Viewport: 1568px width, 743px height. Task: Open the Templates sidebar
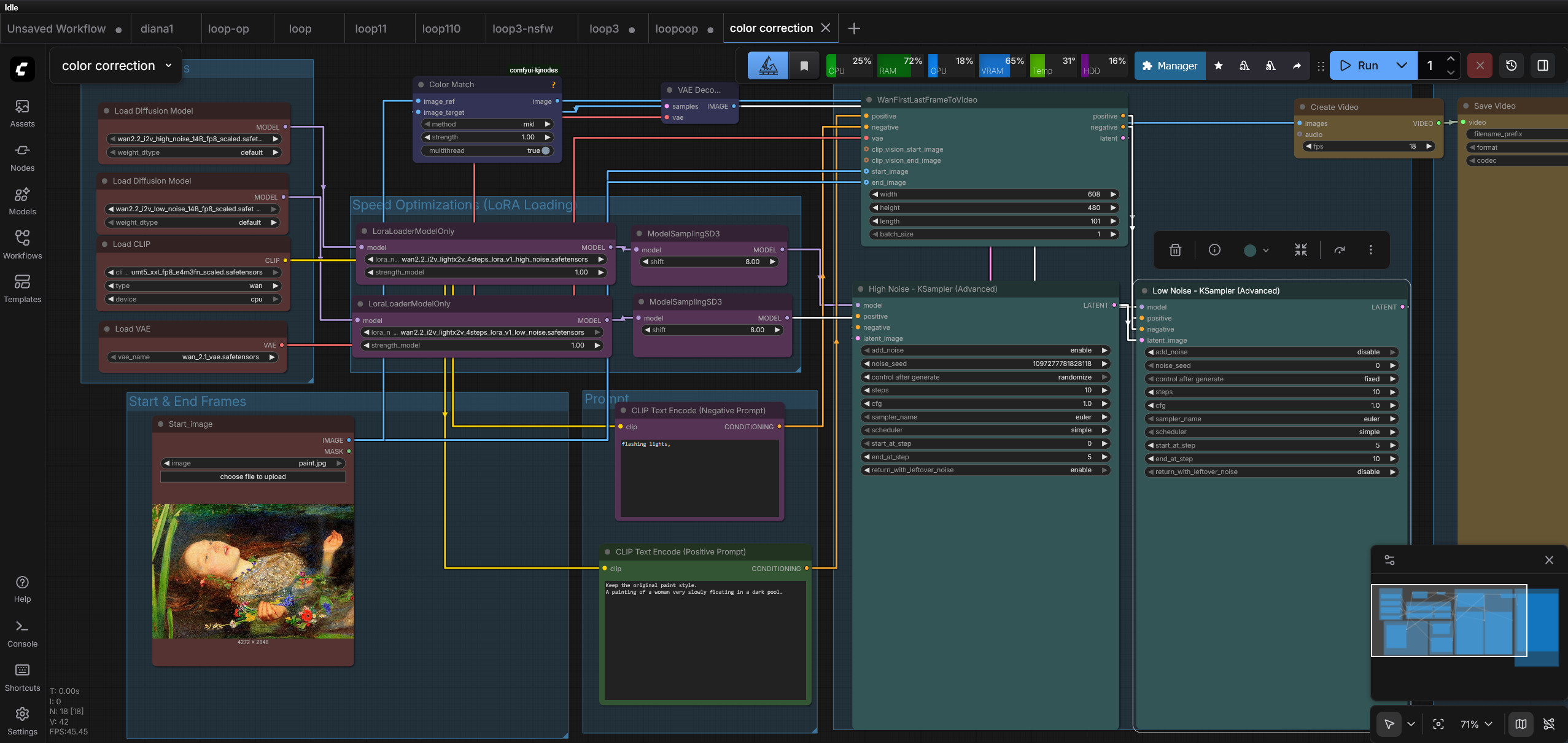(x=22, y=289)
